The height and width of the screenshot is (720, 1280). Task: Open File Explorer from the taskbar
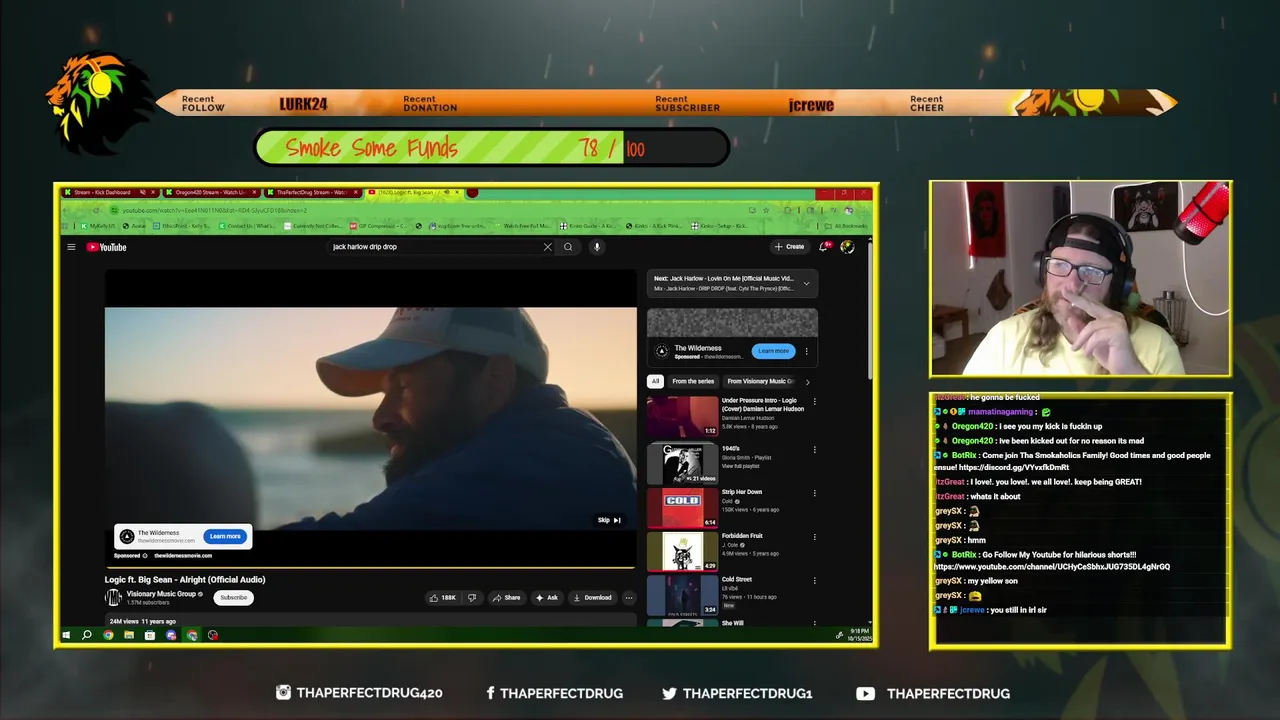pyautogui.click(x=129, y=635)
